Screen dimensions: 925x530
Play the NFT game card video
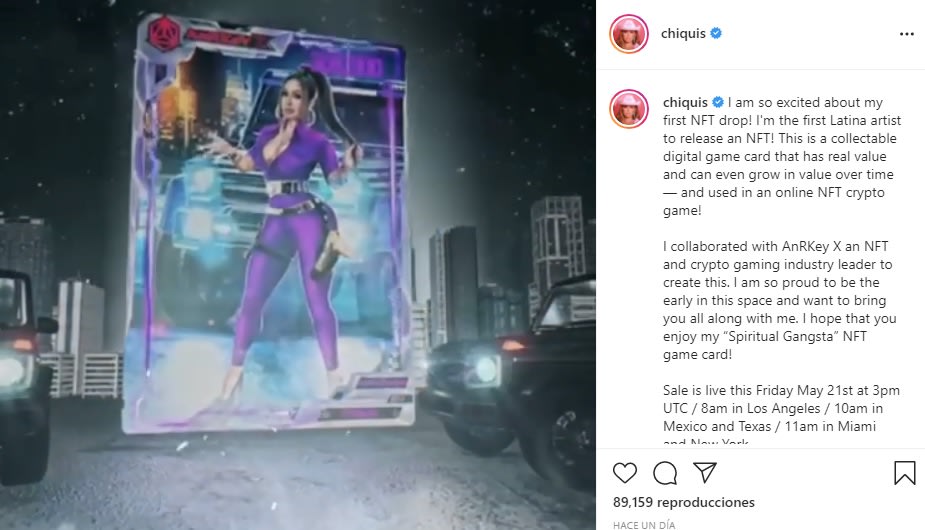298,265
